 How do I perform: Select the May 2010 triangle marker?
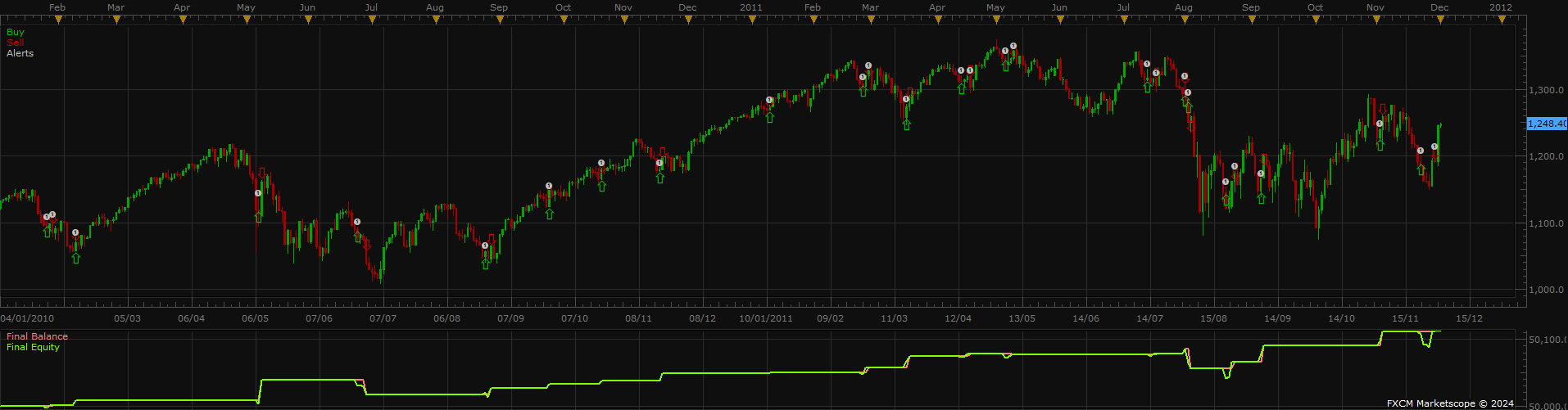pos(246,20)
